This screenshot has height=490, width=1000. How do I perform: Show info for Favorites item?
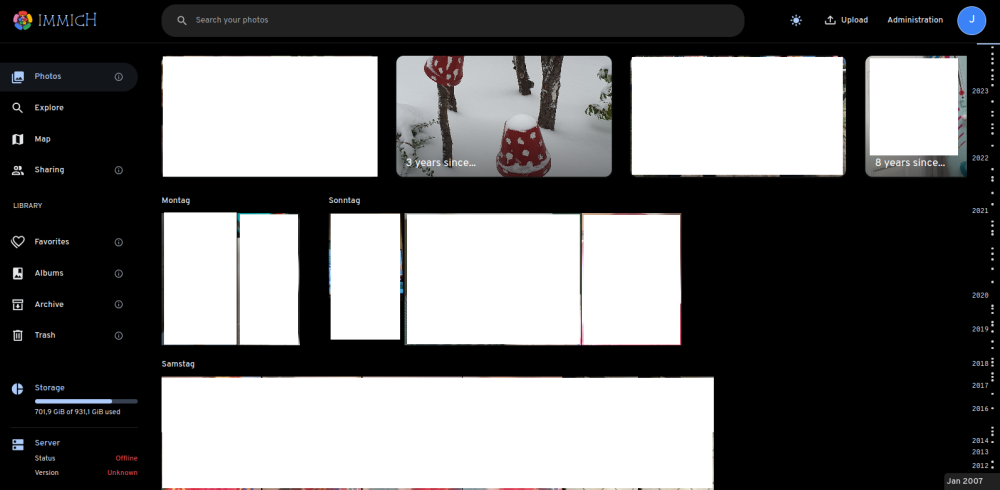click(x=119, y=242)
